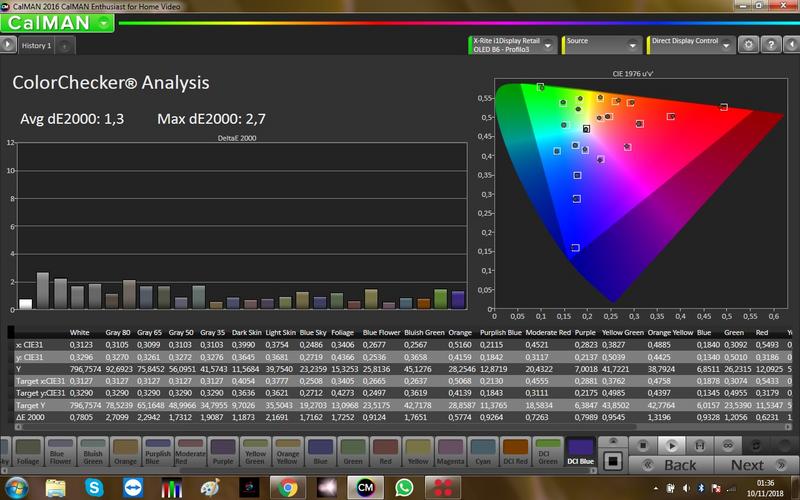800x500 pixels.
Task: Open the help question mark
Action: [771, 45]
